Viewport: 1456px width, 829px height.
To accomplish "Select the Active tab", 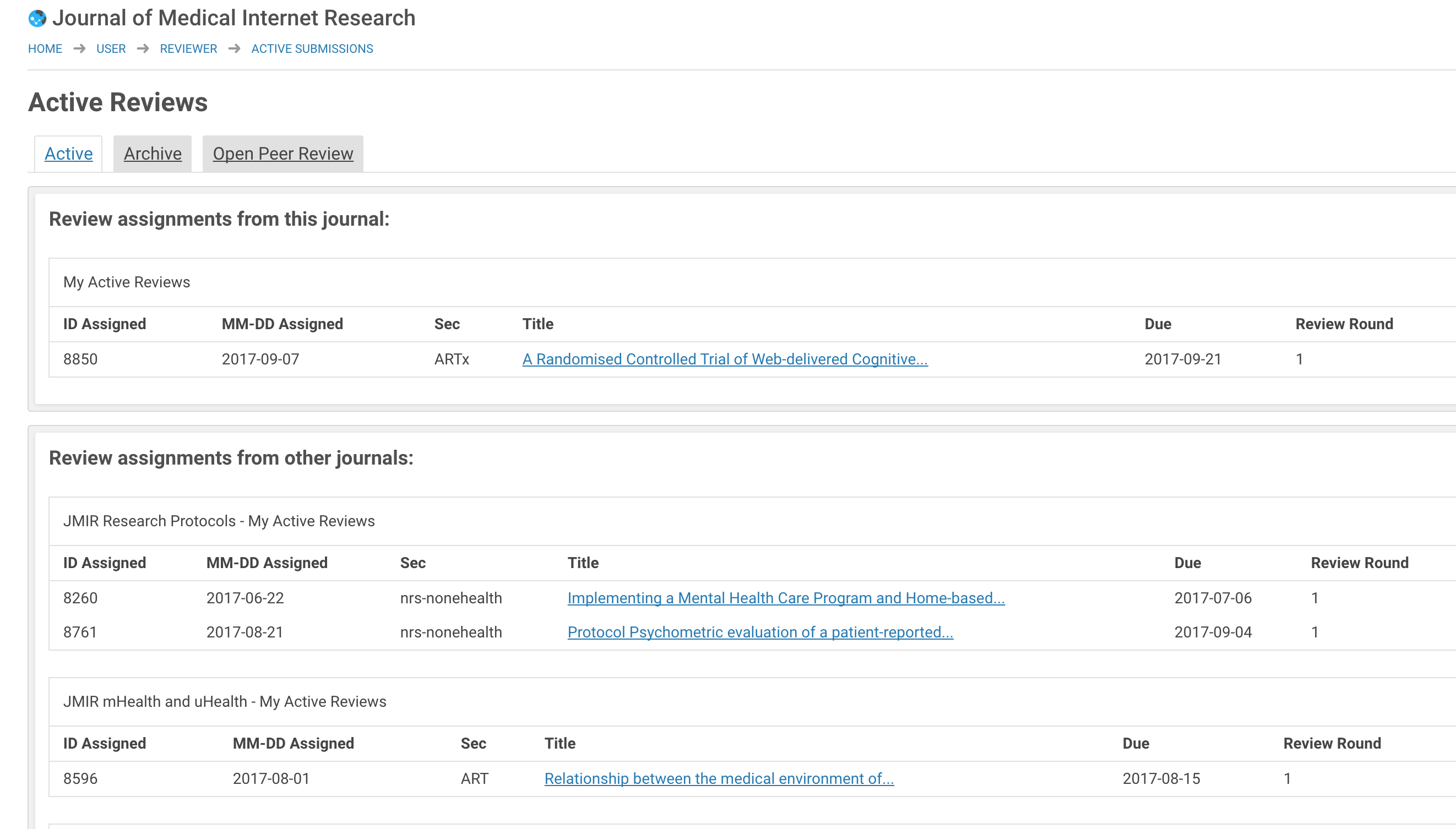I will coord(68,154).
